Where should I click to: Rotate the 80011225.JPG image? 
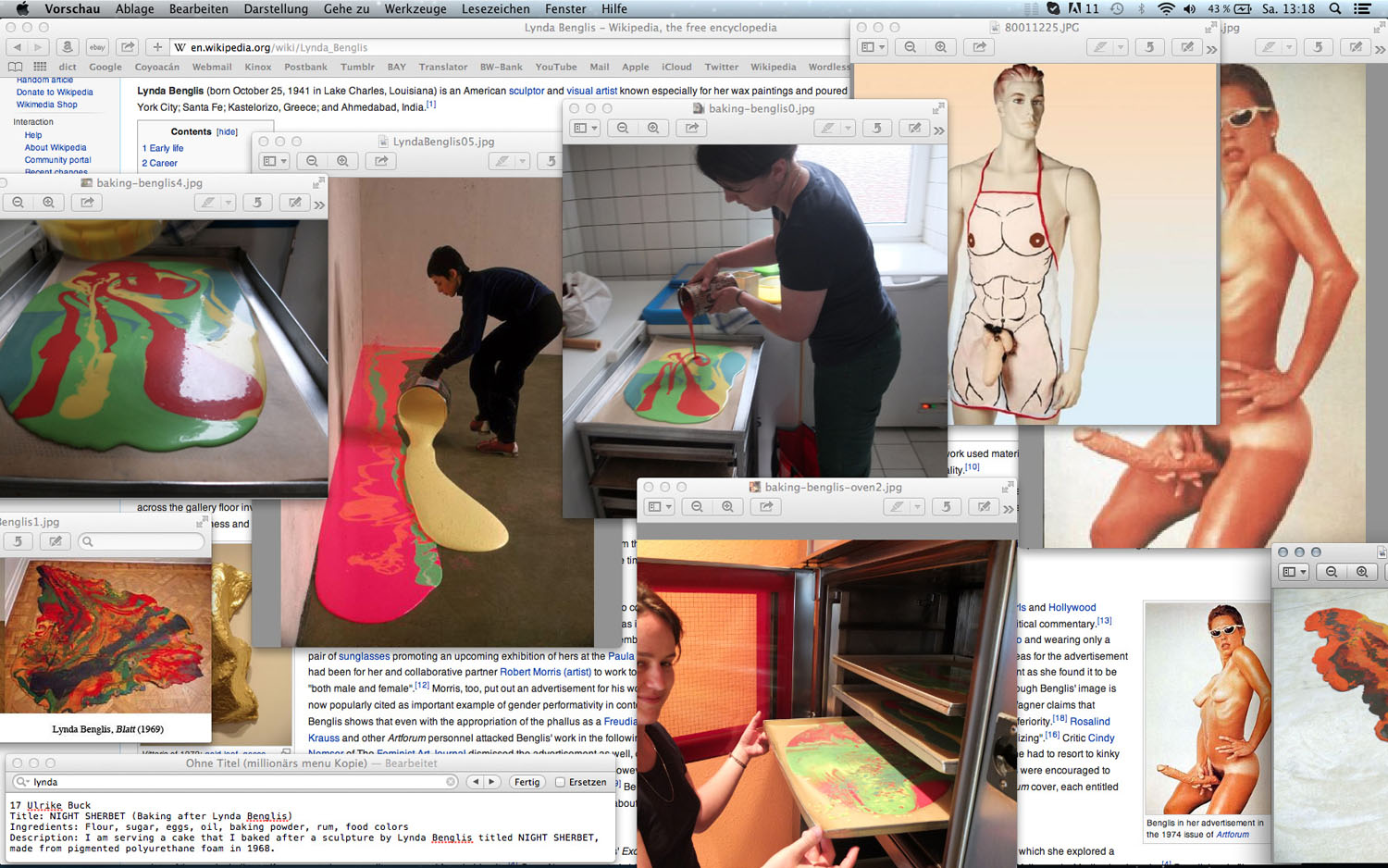[1149, 47]
